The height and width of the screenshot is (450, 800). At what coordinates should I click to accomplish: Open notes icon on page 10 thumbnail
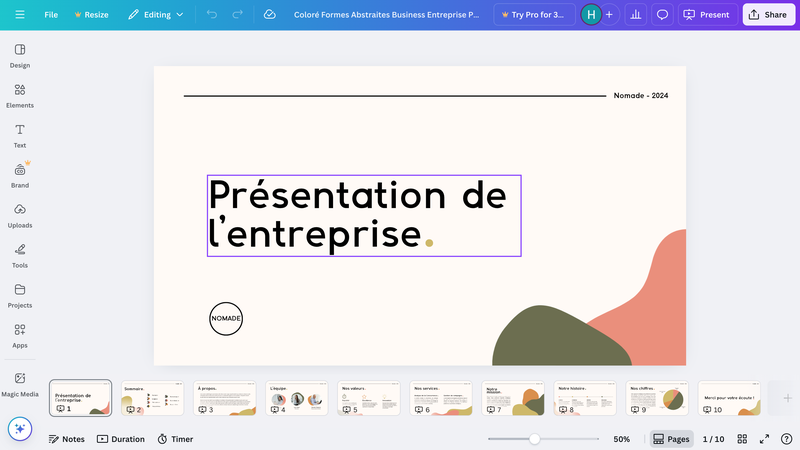click(x=707, y=409)
